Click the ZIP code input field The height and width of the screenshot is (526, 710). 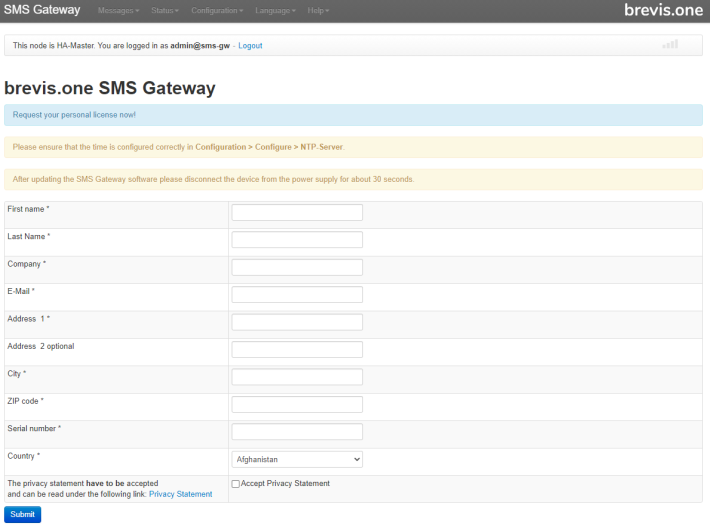pos(297,404)
